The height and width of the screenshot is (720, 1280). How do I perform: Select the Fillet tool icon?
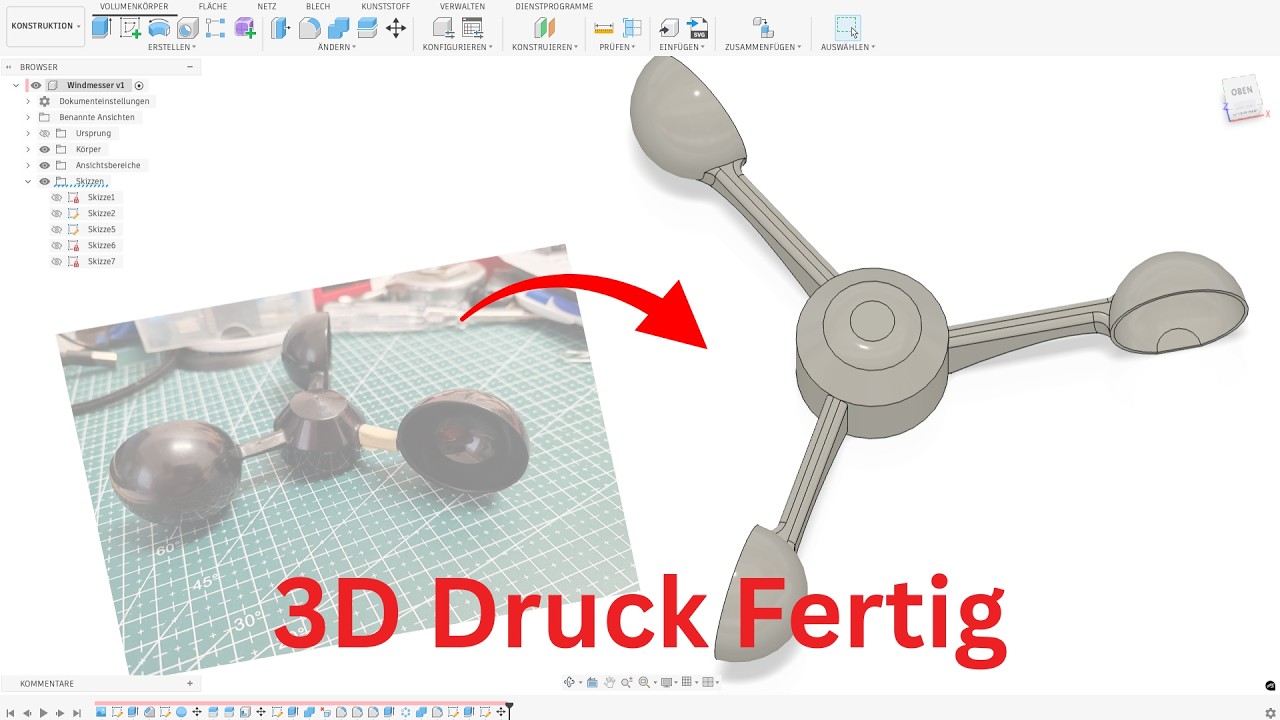(x=310, y=28)
